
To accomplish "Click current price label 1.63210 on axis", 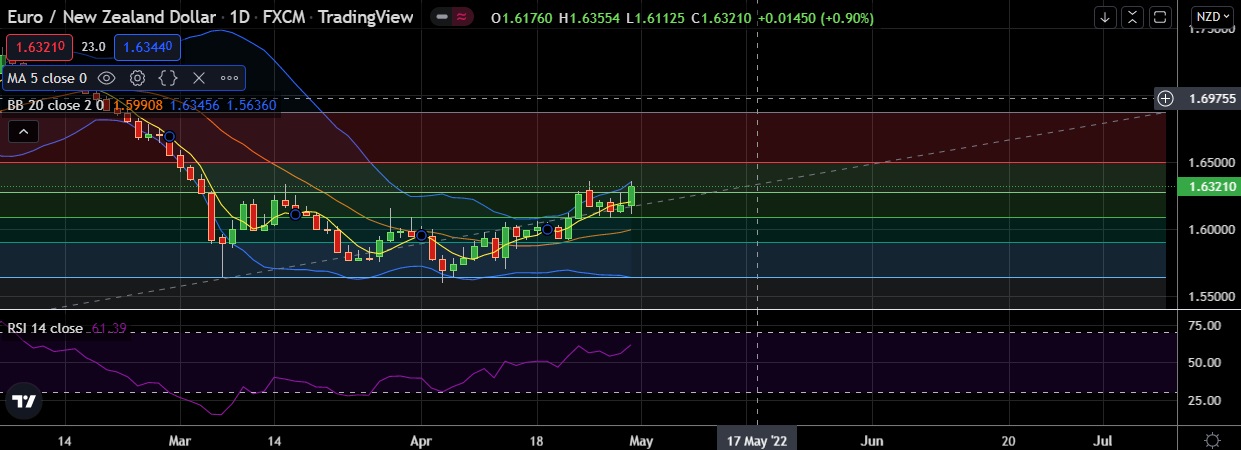I will coord(1208,187).
